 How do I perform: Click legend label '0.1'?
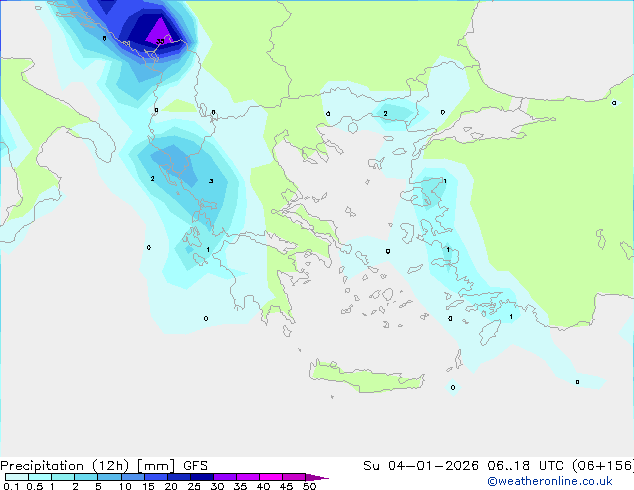(11, 486)
